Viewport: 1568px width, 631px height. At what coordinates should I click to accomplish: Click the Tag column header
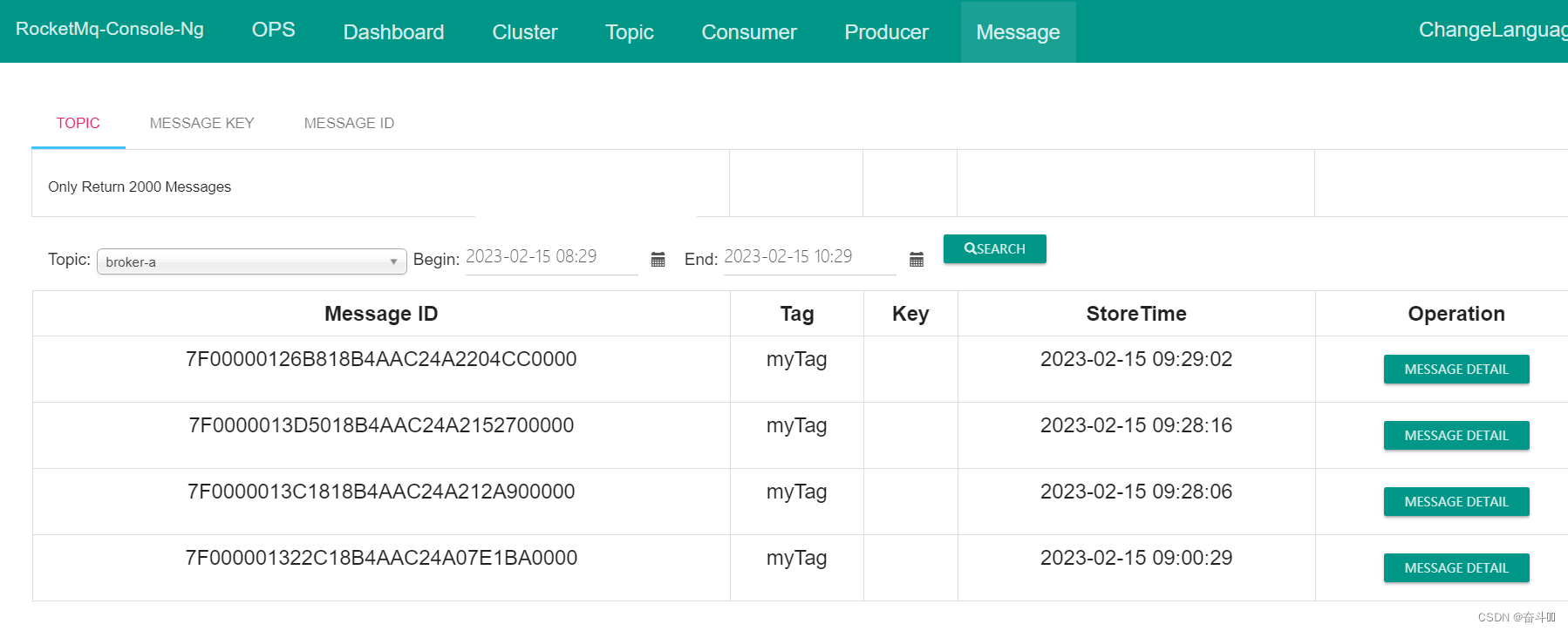(797, 314)
